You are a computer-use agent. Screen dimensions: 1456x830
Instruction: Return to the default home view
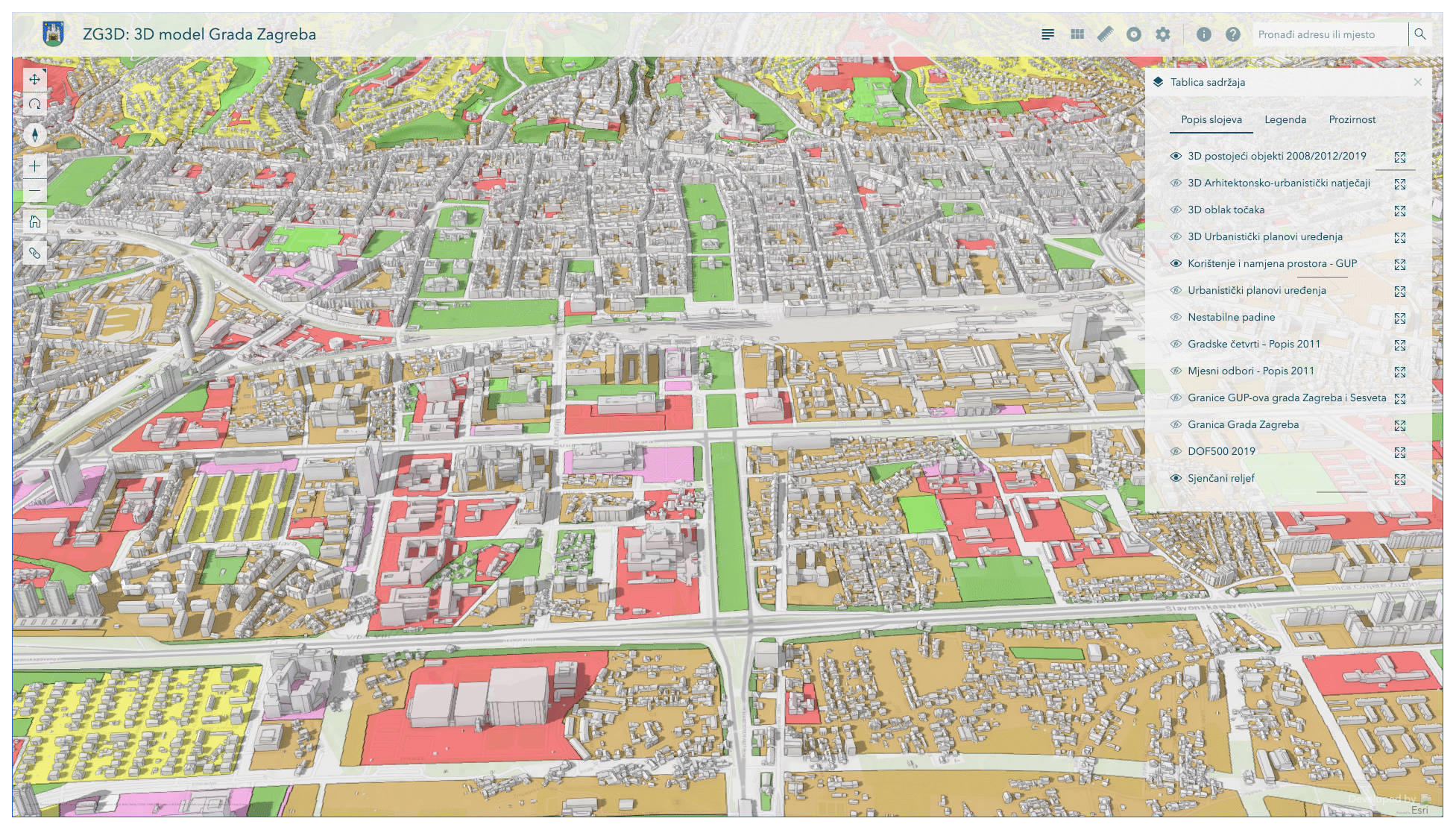[34, 221]
